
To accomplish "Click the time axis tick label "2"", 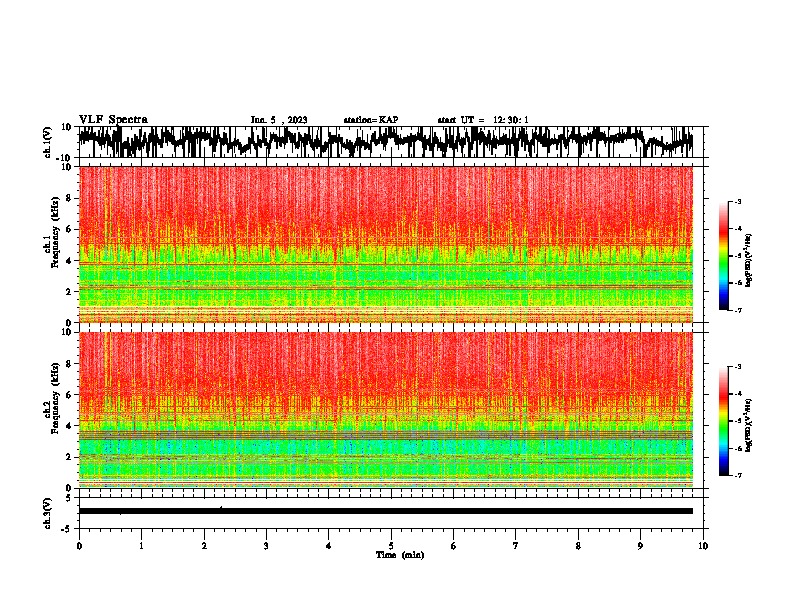I will pos(204,546).
